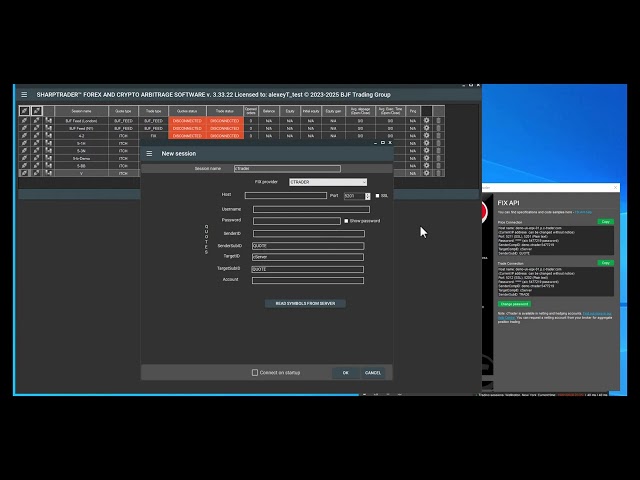The width and height of the screenshot is (640, 480).
Task: Decrease the Port value with down arrow
Action: 367,198
